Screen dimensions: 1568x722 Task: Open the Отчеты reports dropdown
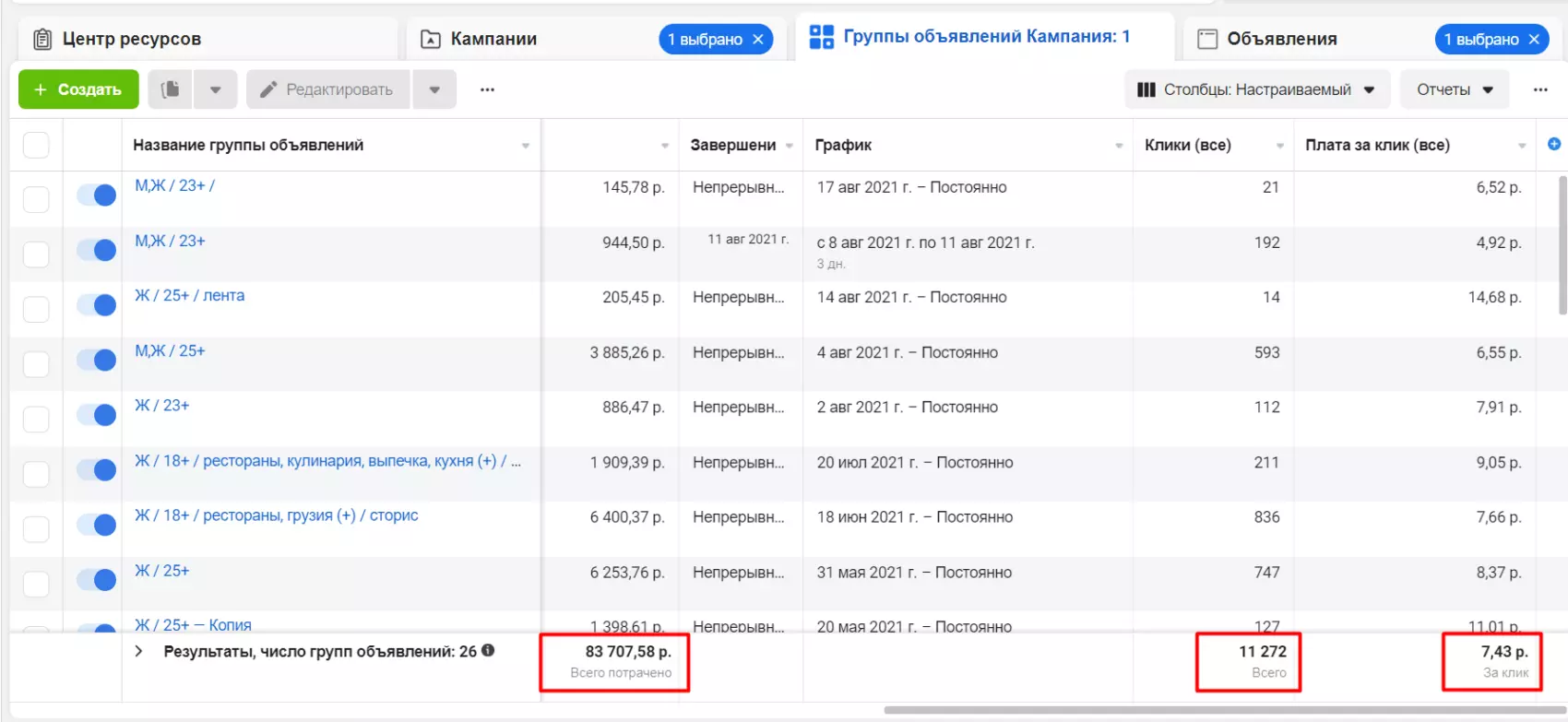[1455, 89]
